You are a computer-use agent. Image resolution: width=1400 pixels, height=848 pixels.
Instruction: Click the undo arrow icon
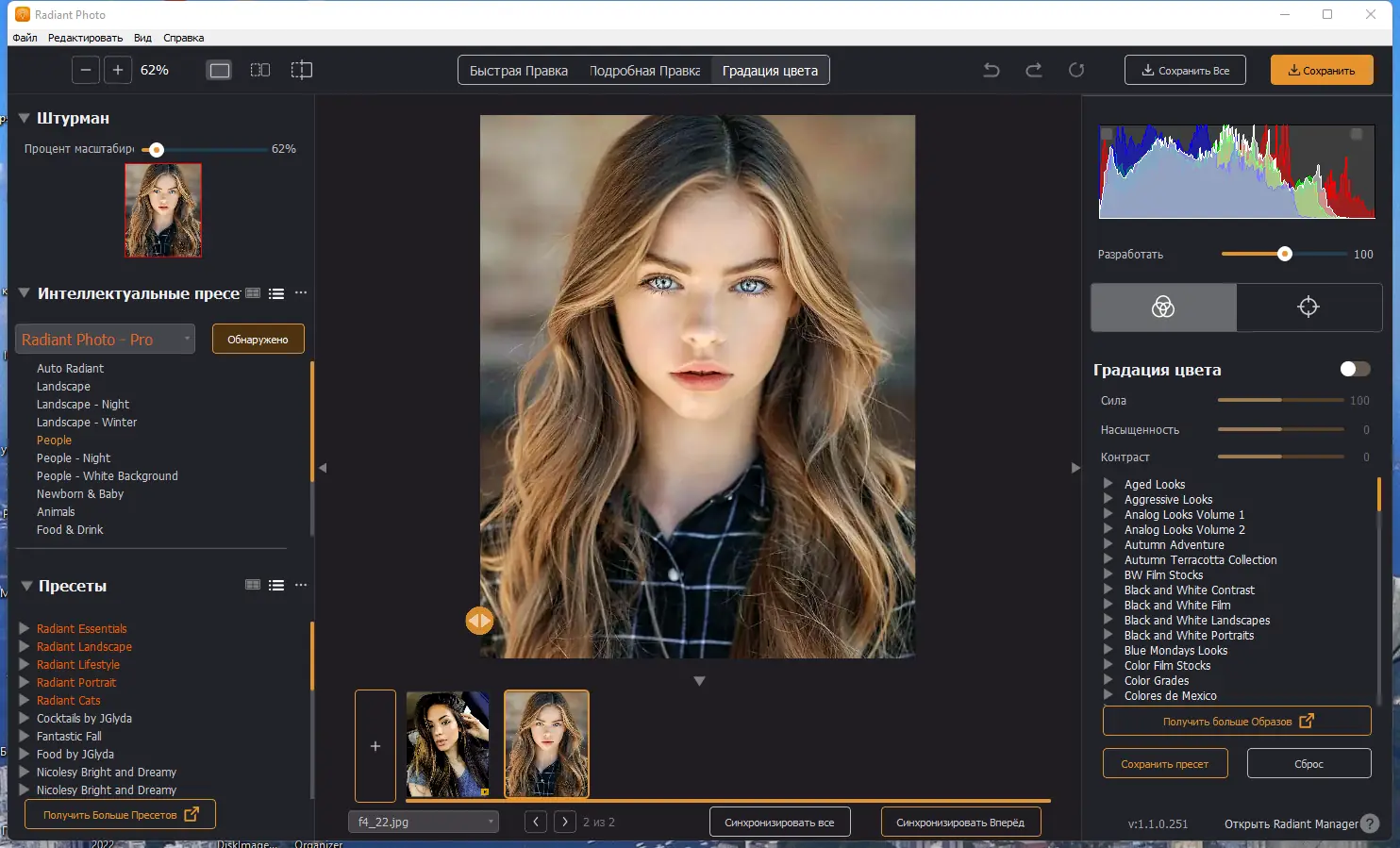pos(991,70)
